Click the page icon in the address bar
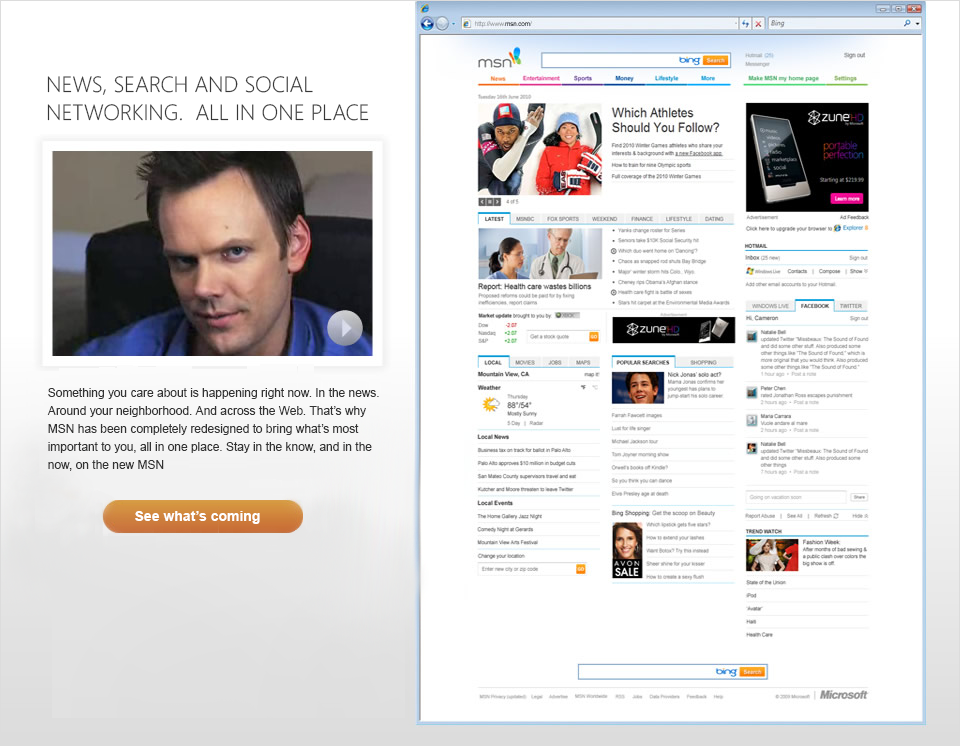Viewport: 960px width, 746px height. pos(467,24)
